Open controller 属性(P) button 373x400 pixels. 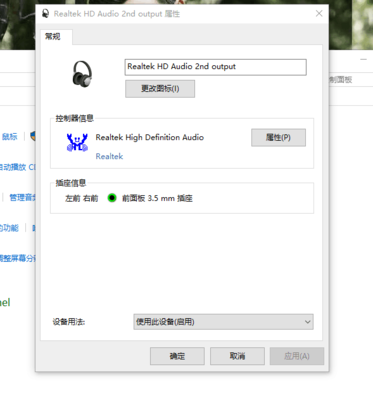pos(278,138)
